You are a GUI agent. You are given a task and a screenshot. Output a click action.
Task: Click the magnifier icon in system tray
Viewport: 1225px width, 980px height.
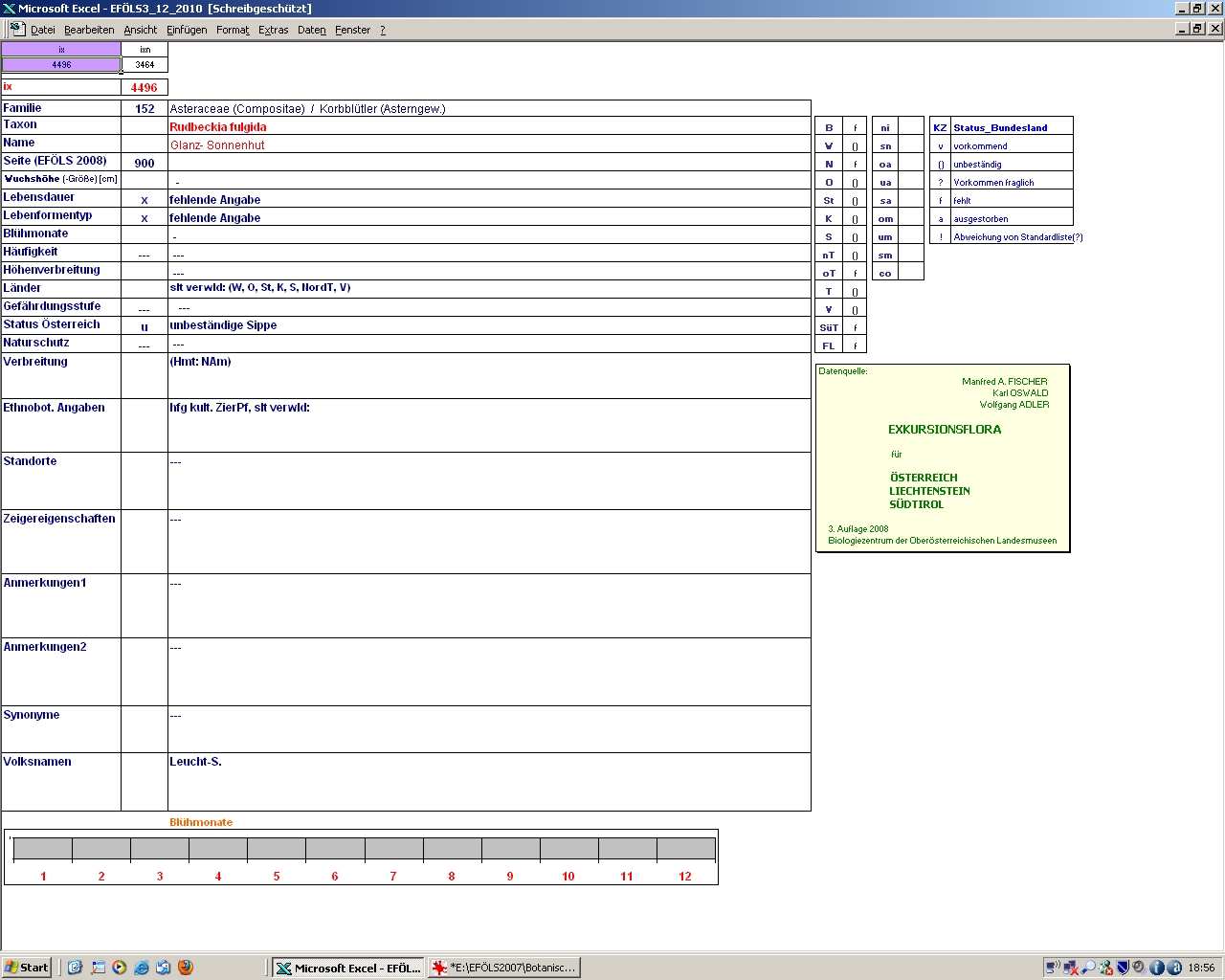pyautogui.click(x=1088, y=968)
